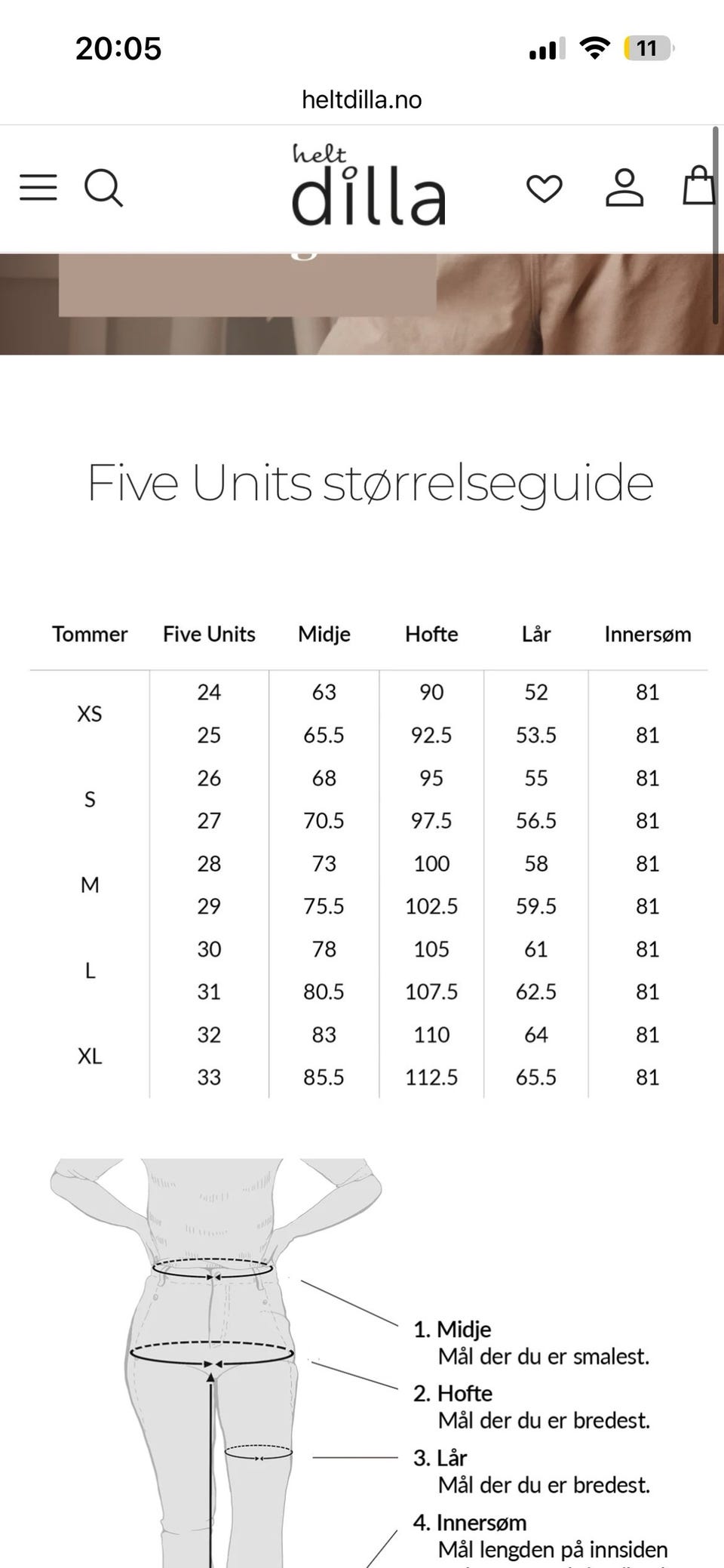Screen dimensions: 724x1568
Task: Tap the 3. Lår instruction text
Action: tap(532, 1471)
